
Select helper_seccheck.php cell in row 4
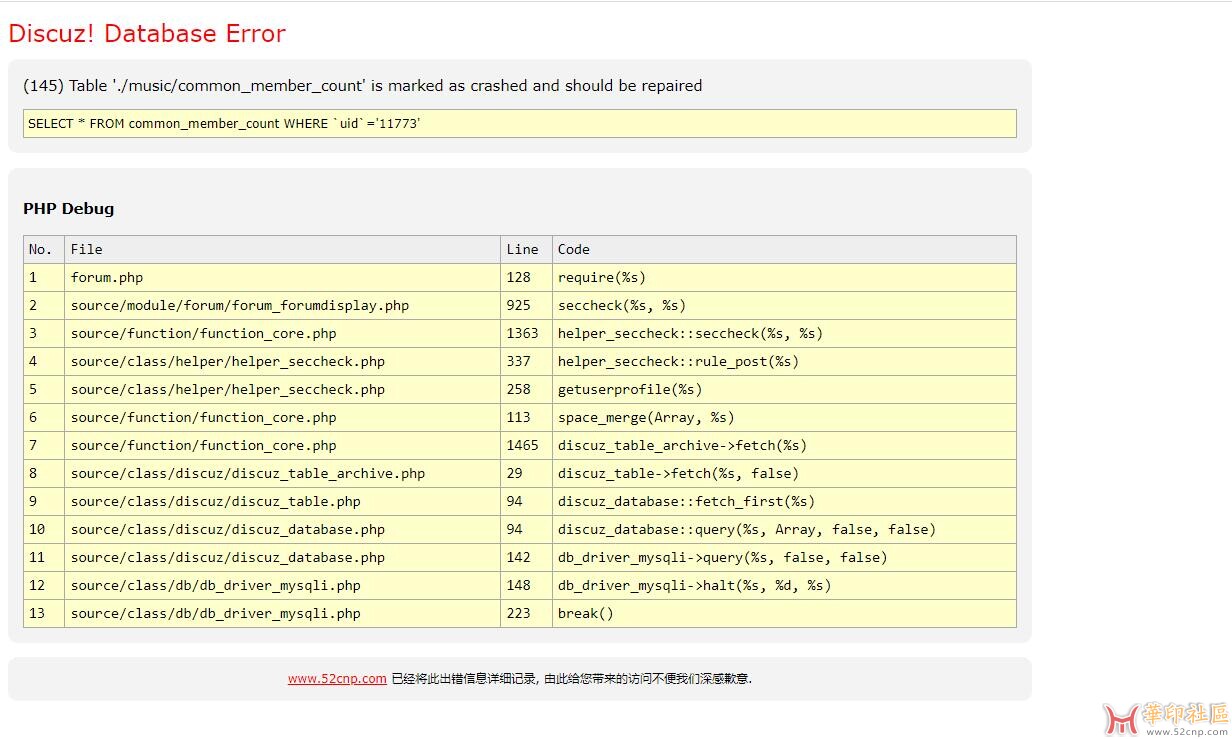[x=283, y=361]
